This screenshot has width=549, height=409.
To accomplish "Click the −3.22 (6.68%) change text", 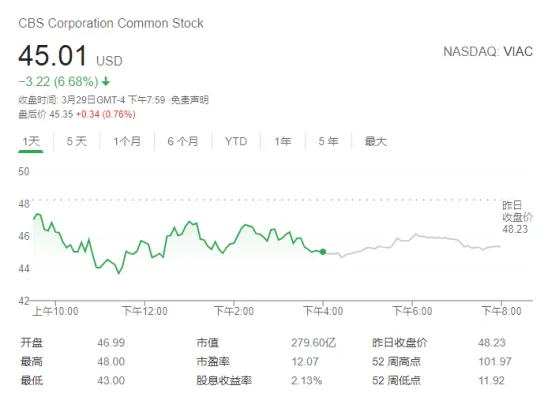I will tap(58, 82).
